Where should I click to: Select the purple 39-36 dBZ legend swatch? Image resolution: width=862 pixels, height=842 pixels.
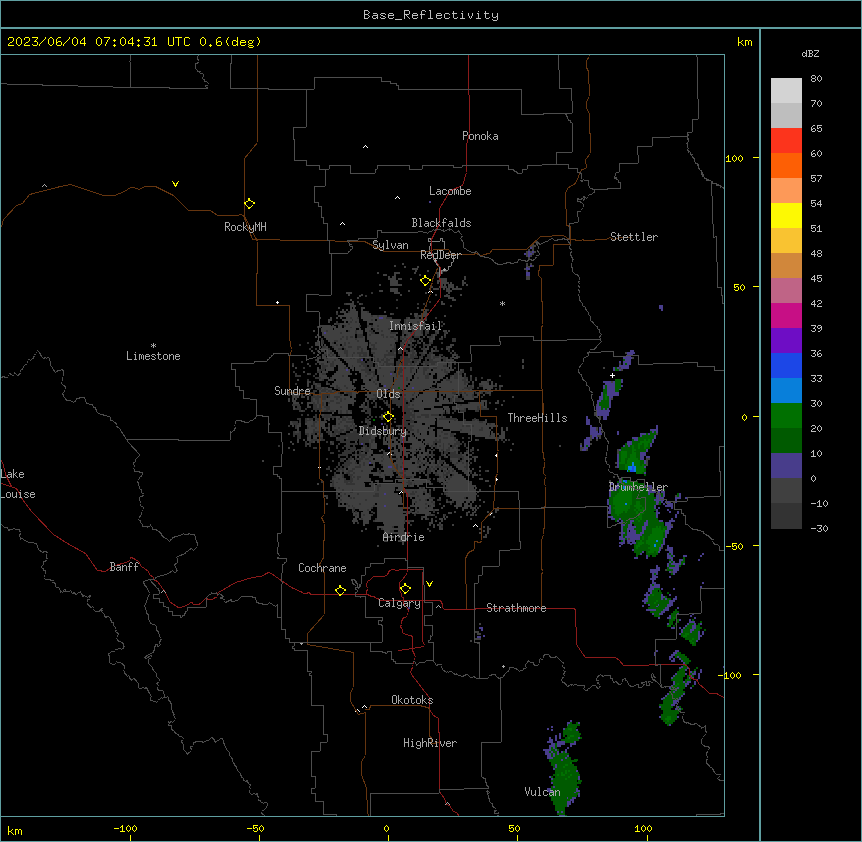[786, 341]
